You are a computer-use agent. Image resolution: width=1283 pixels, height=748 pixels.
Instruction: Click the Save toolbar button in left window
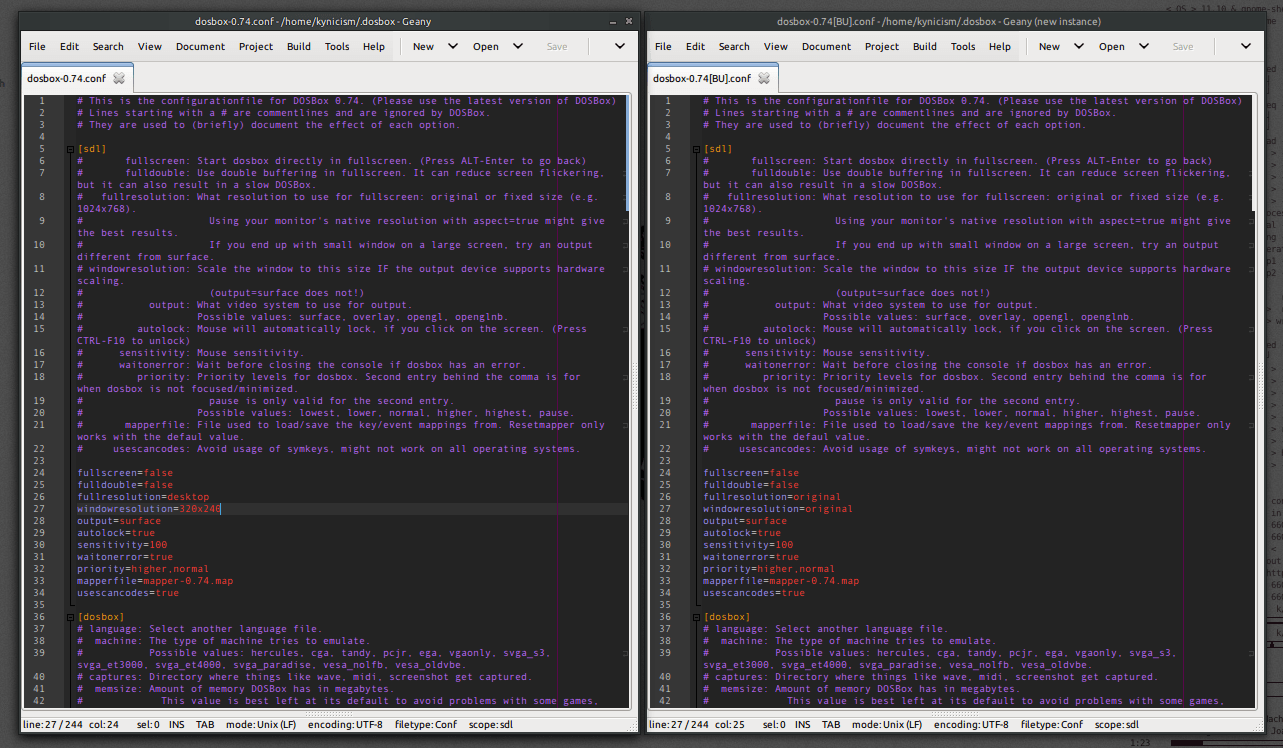coord(557,47)
